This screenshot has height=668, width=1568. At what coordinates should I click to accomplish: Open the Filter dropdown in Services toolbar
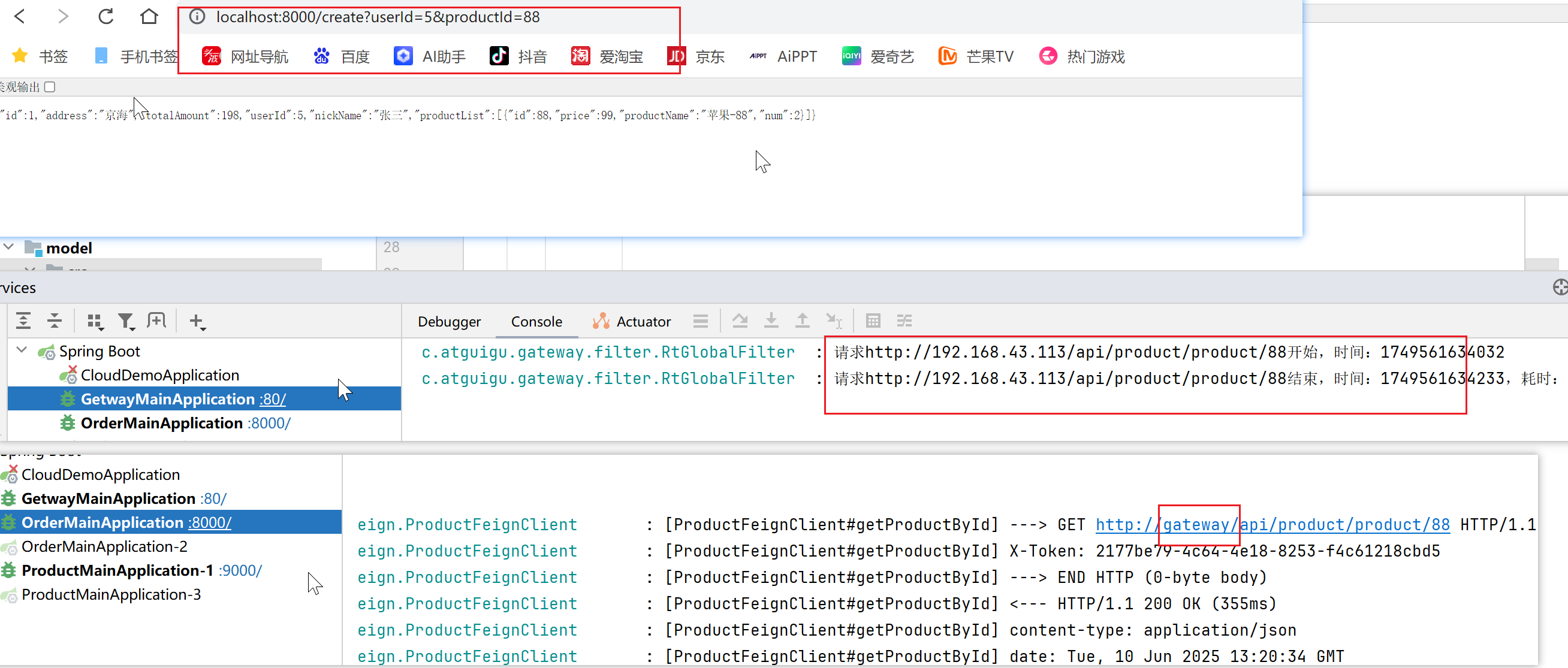point(126,321)
